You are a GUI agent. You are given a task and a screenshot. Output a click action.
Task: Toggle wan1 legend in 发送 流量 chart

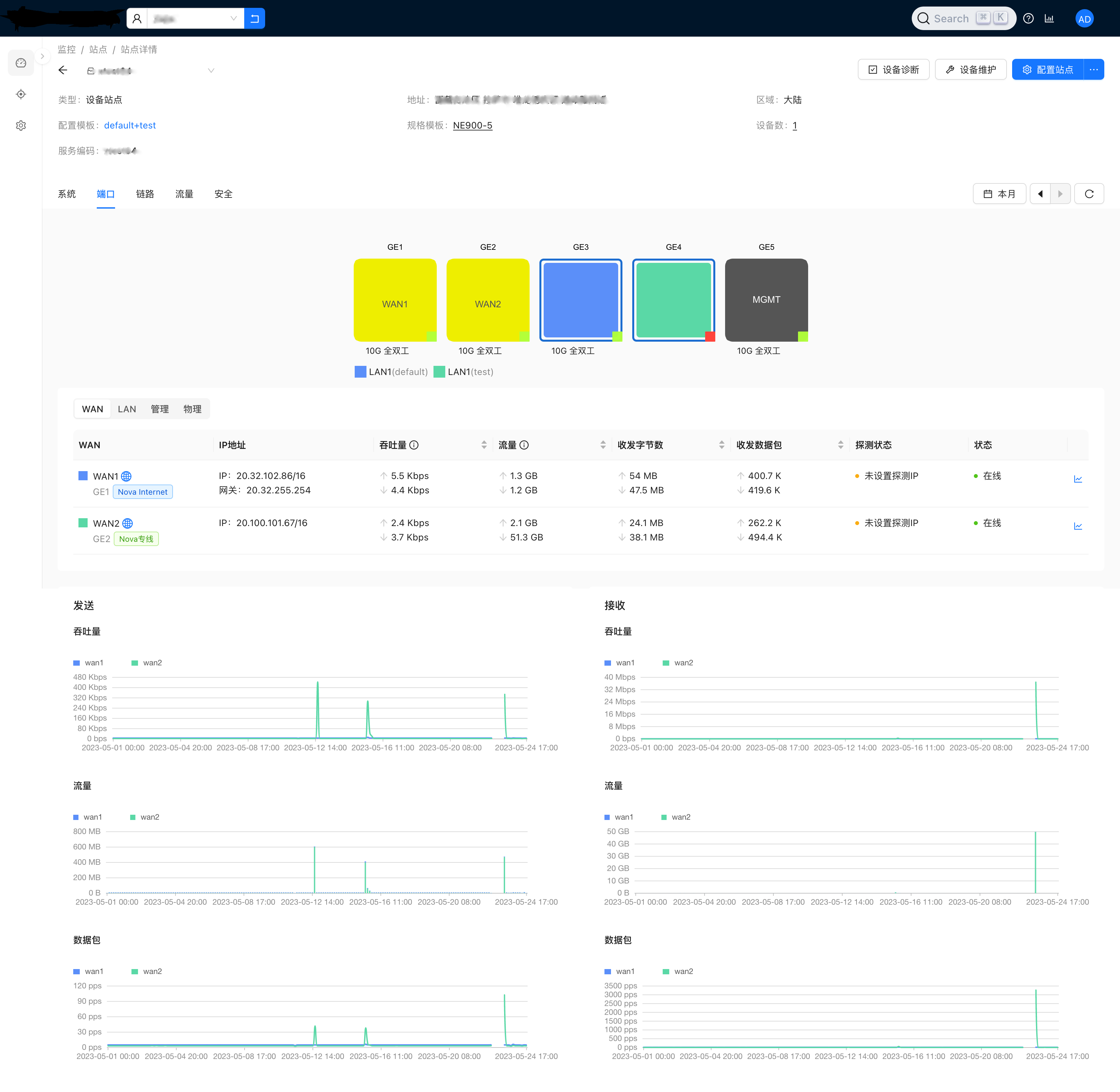88,817
